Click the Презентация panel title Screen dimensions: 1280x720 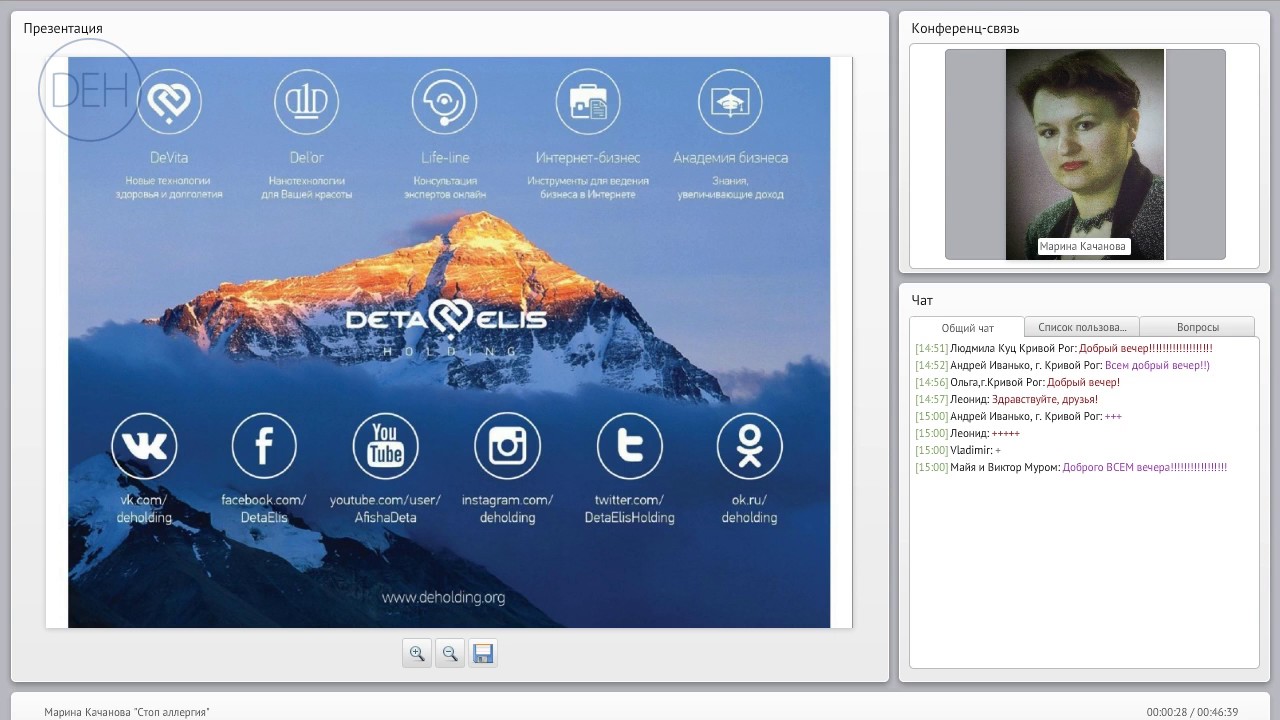coord(63,28)
